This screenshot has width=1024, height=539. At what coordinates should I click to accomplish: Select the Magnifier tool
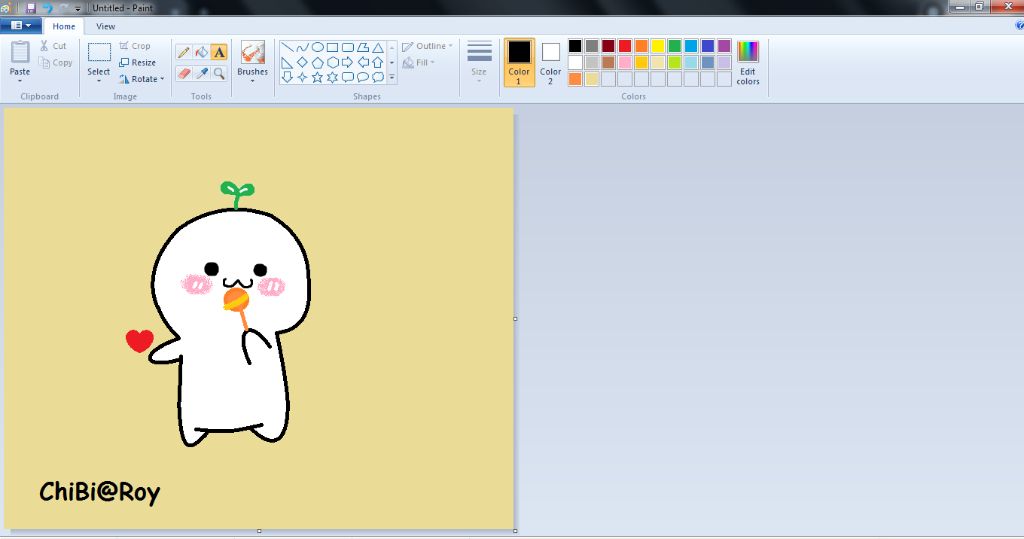pyautogui.click(x=219, y=73)
